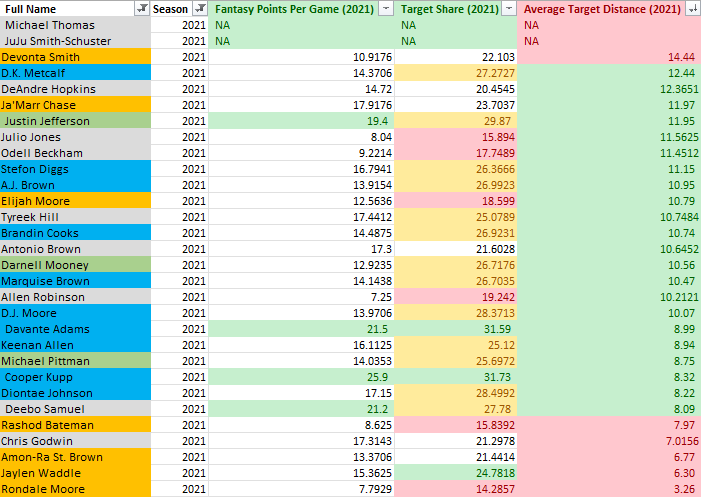Select the Keenan Allen name cell
This screenshot has width=701, height=497.
(75, 345)
